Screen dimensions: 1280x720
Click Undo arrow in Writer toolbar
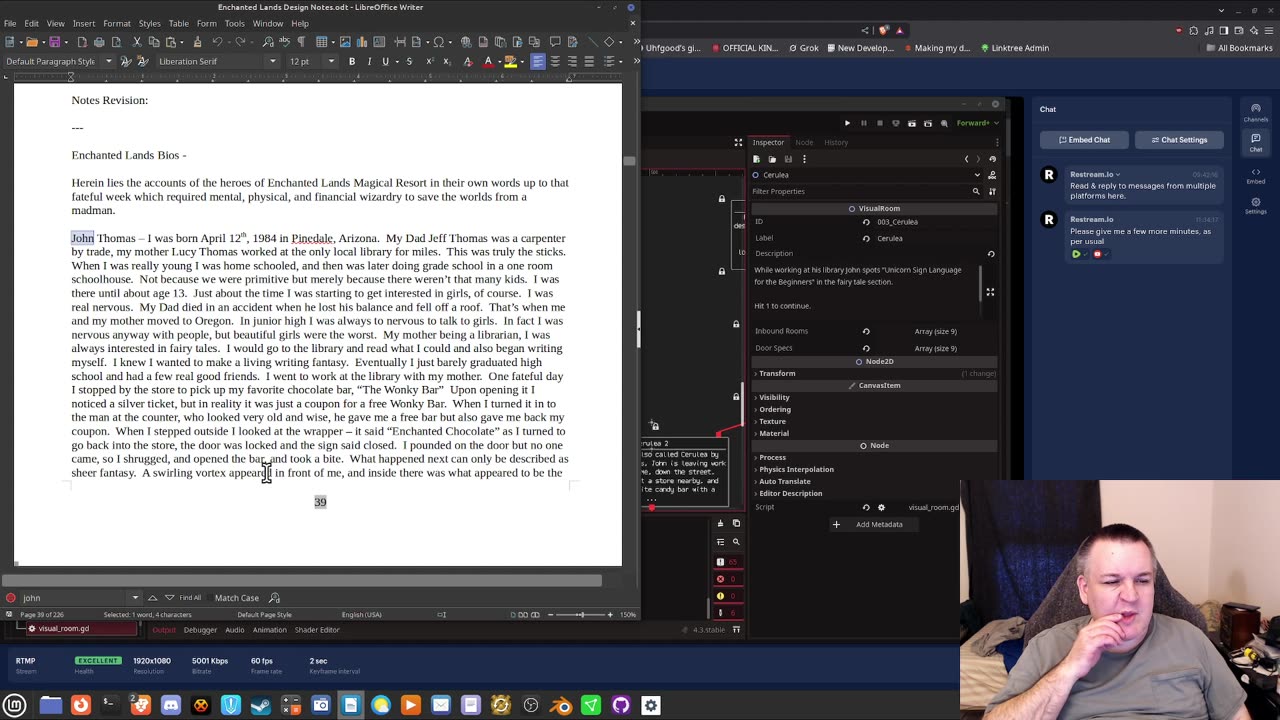click(x=216, y=41)
